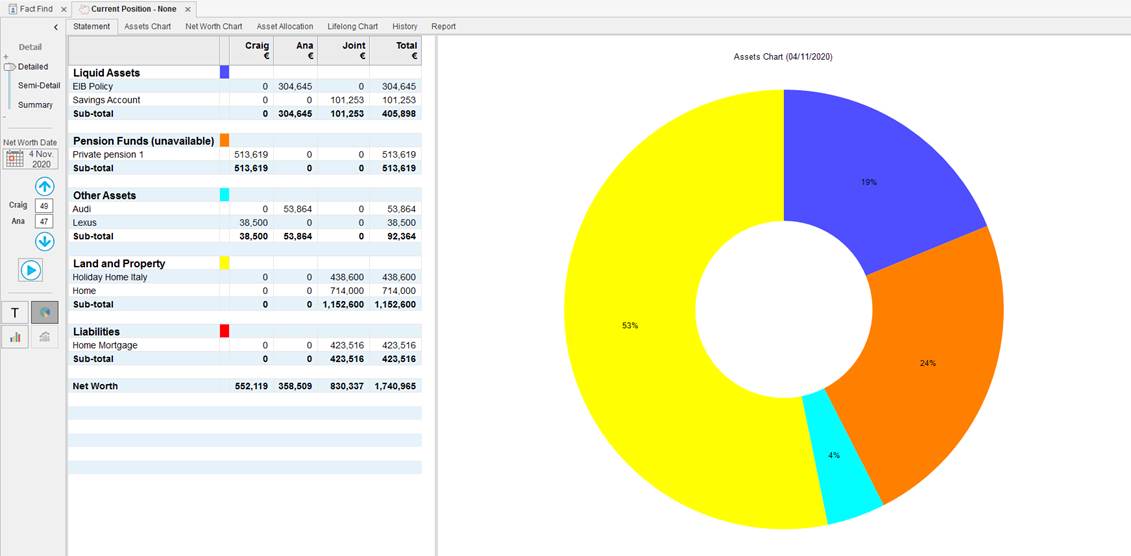Image resolution: width=1131 pixels, height=556 pixels.
Task: Switch to the Assets Chart tab
Action: [147, 27]
